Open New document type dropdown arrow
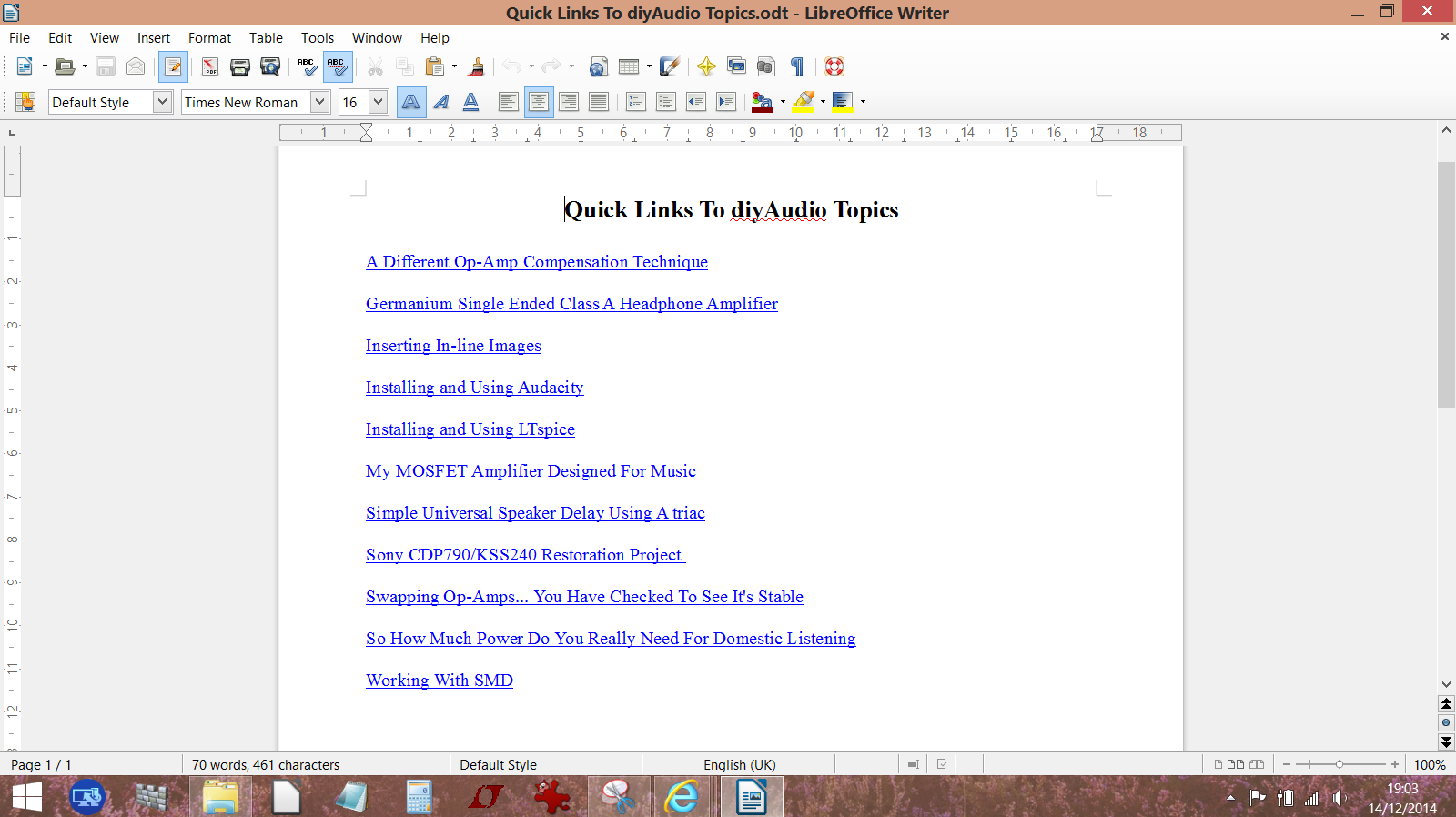This screenshot has width=1456, height=817. click(x=45, y=66)
